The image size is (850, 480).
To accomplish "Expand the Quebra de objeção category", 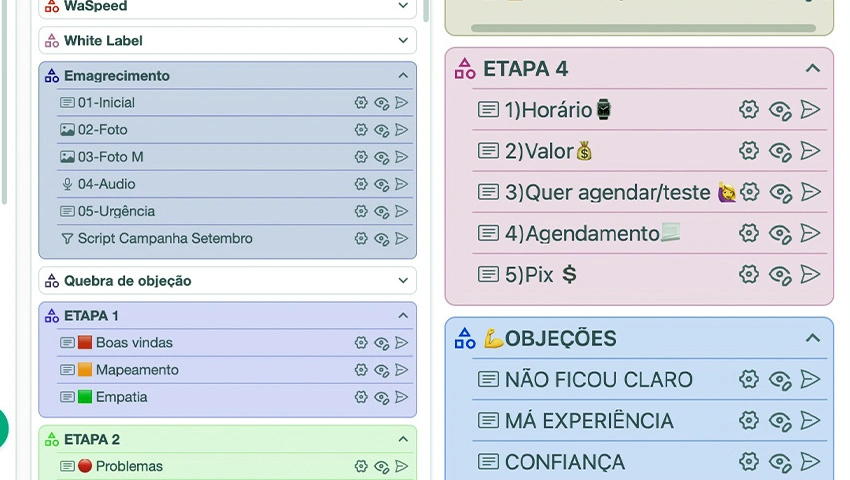I will click(x=403, y=281).
